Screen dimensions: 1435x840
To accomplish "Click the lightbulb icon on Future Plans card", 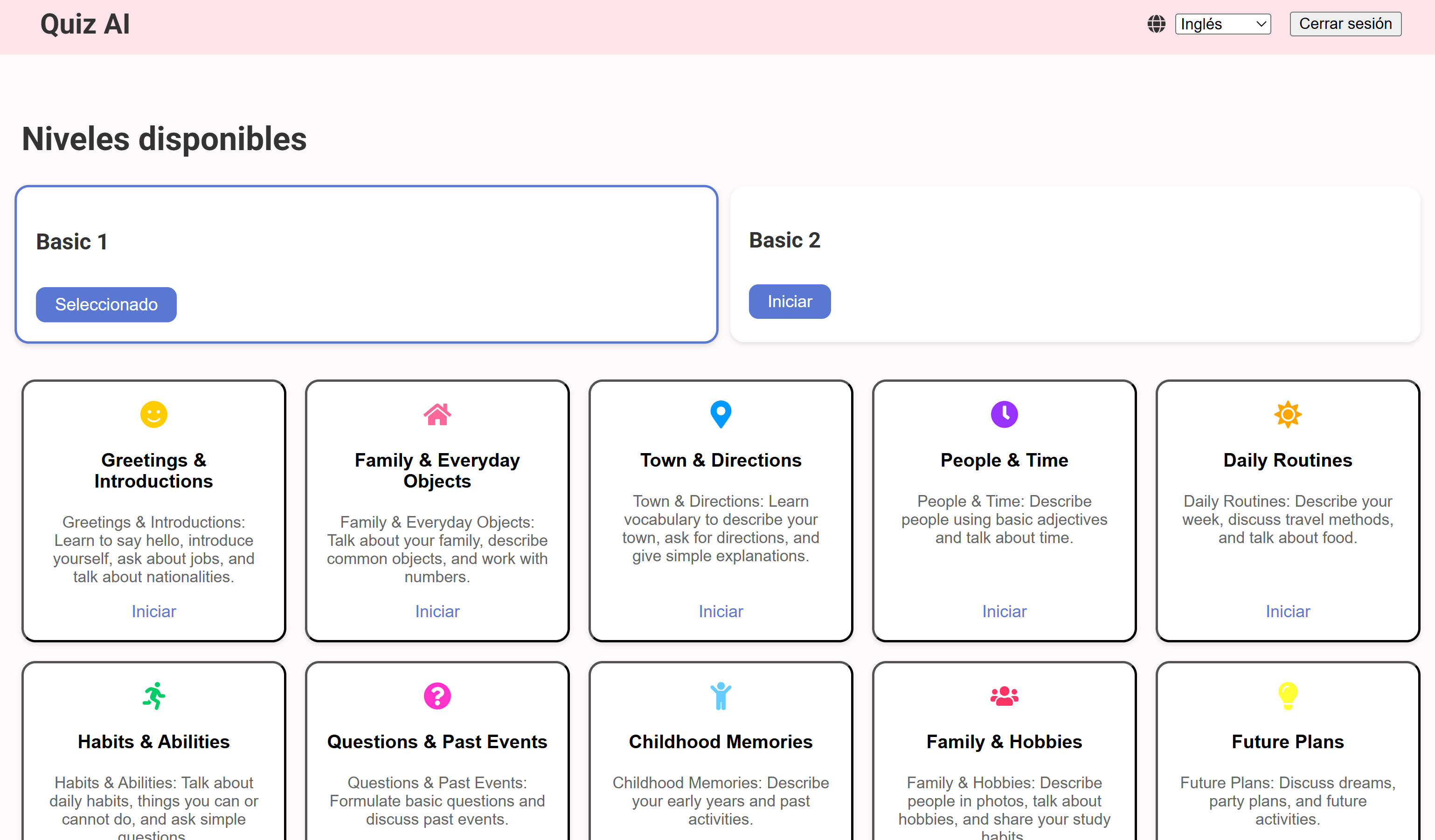I will 1287,695.
